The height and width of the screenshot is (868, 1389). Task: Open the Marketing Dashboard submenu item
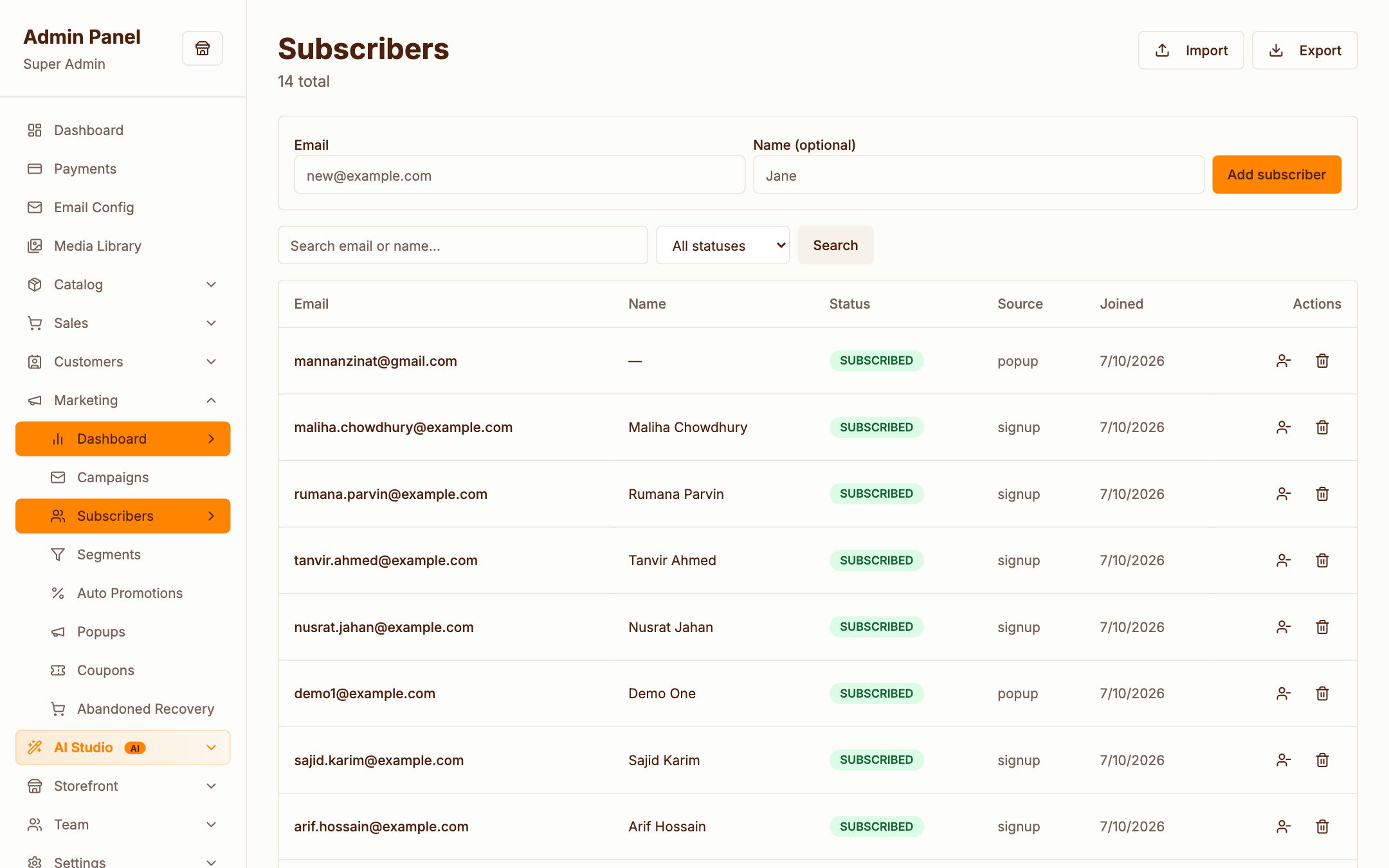123,439
